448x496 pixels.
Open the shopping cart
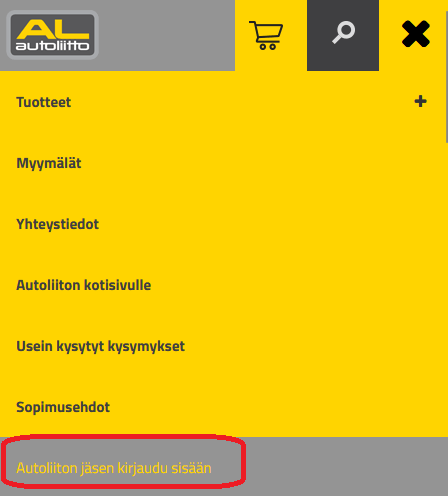[x=266, y=35]
